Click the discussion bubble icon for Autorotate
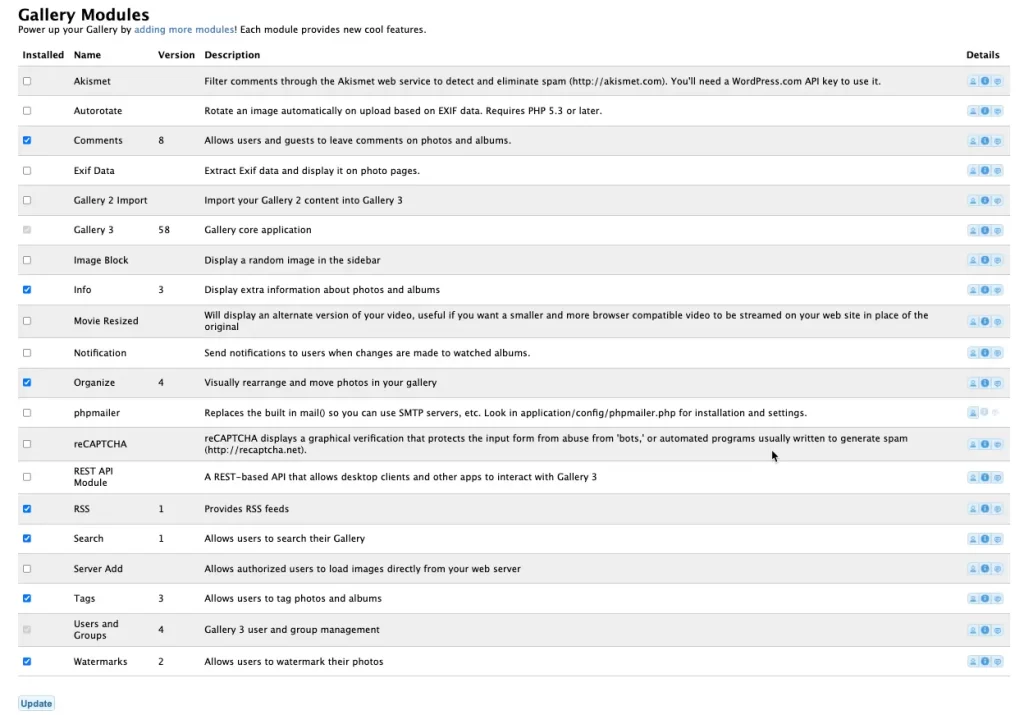This screenshot has width=1024, height=715. coord(997,111)
